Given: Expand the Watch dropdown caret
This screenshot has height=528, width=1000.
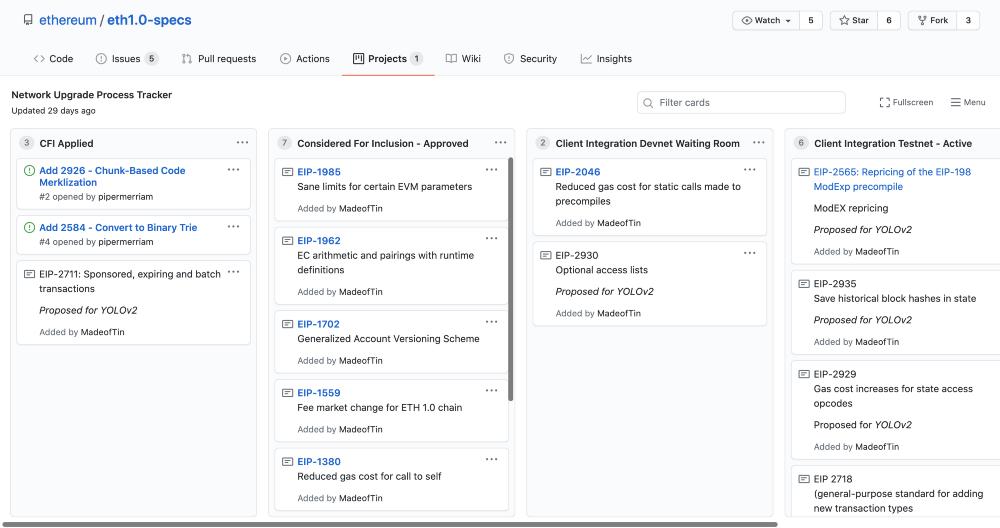Looking at the screenshot, I should [788, 21].
